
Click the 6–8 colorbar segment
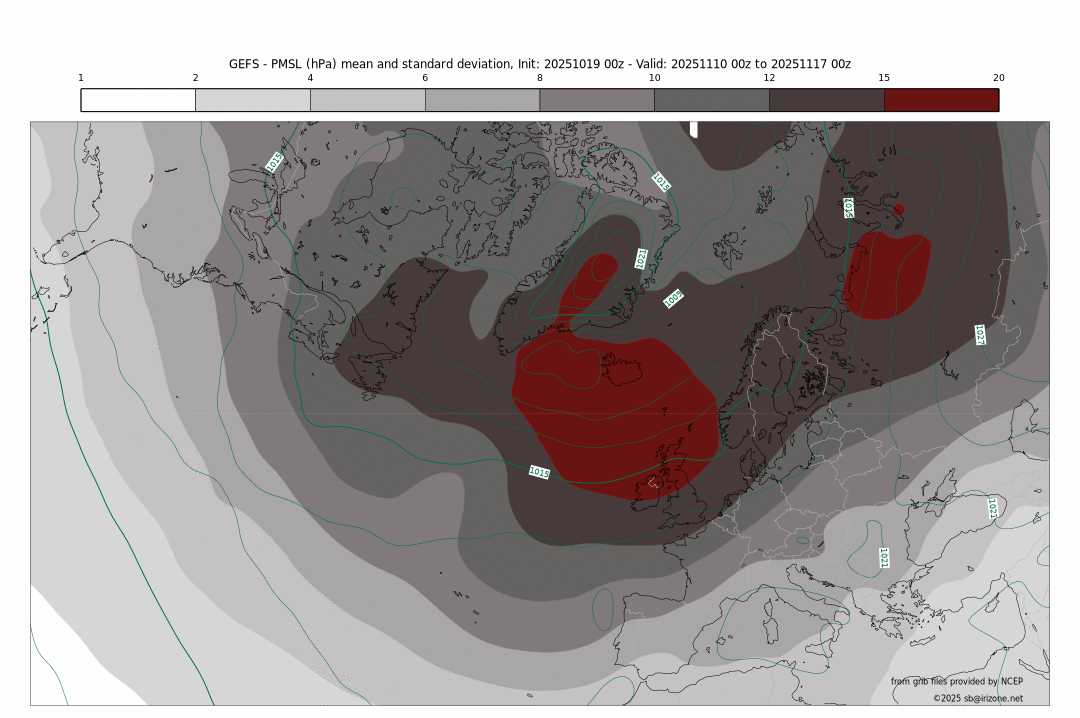[x=482, y=100]
